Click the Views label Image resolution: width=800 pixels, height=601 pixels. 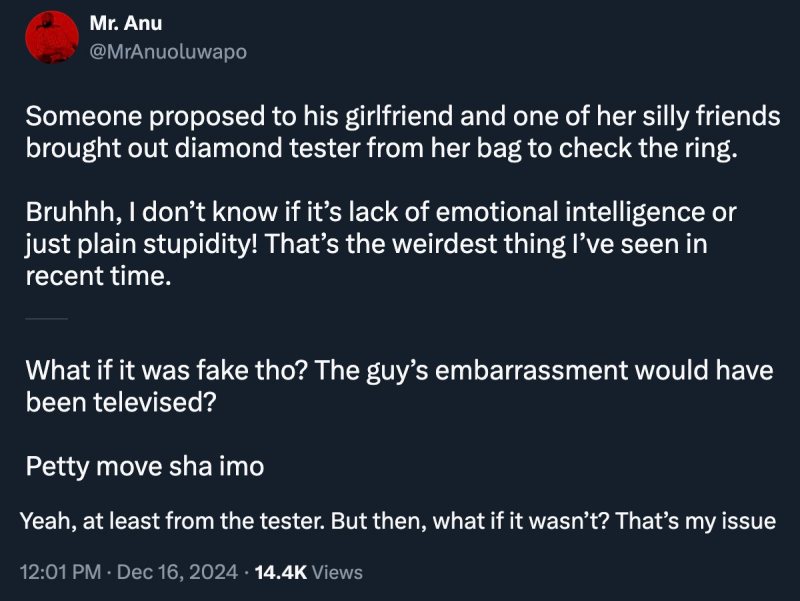[337, 572]
